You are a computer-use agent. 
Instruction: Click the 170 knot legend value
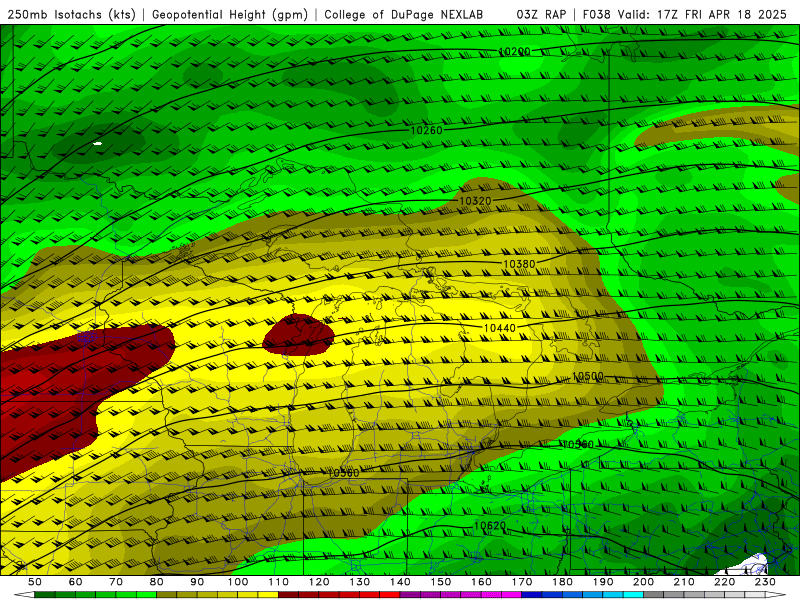tap(522, 582)
